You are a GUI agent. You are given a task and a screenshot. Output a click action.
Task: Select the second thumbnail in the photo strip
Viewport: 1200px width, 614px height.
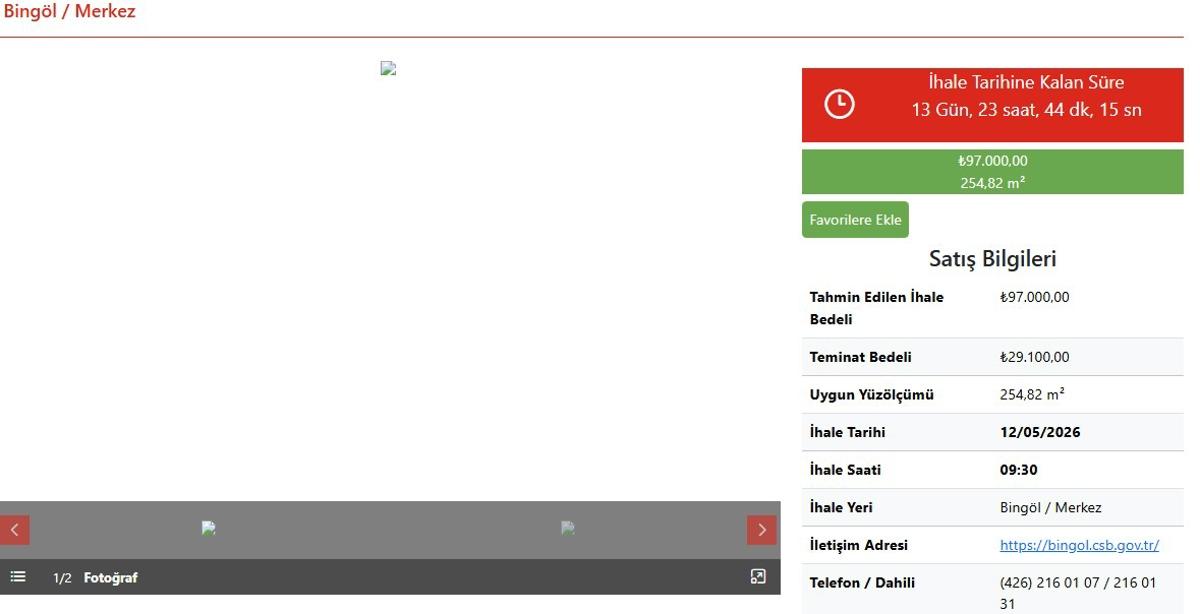click(x=568, y=528)
